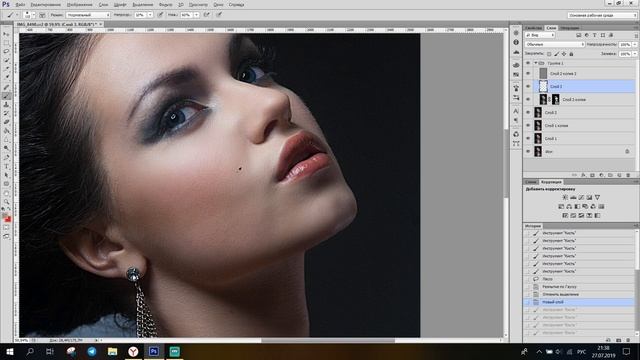The height and width of the screenshot is (360, 640).
Task: Open layer blend mode dropdown Обычные
Action: pos(554,44)
